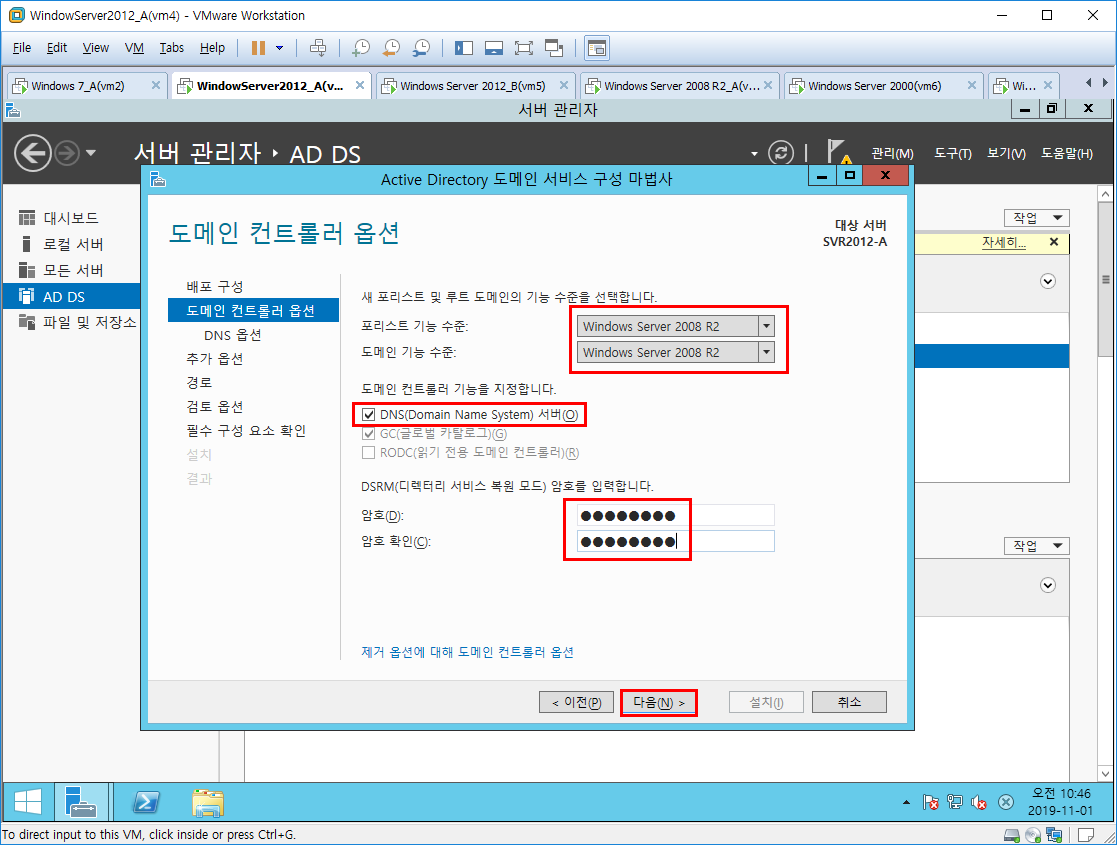Toggle the VMware library sidebar icon

tap(464, 48)
